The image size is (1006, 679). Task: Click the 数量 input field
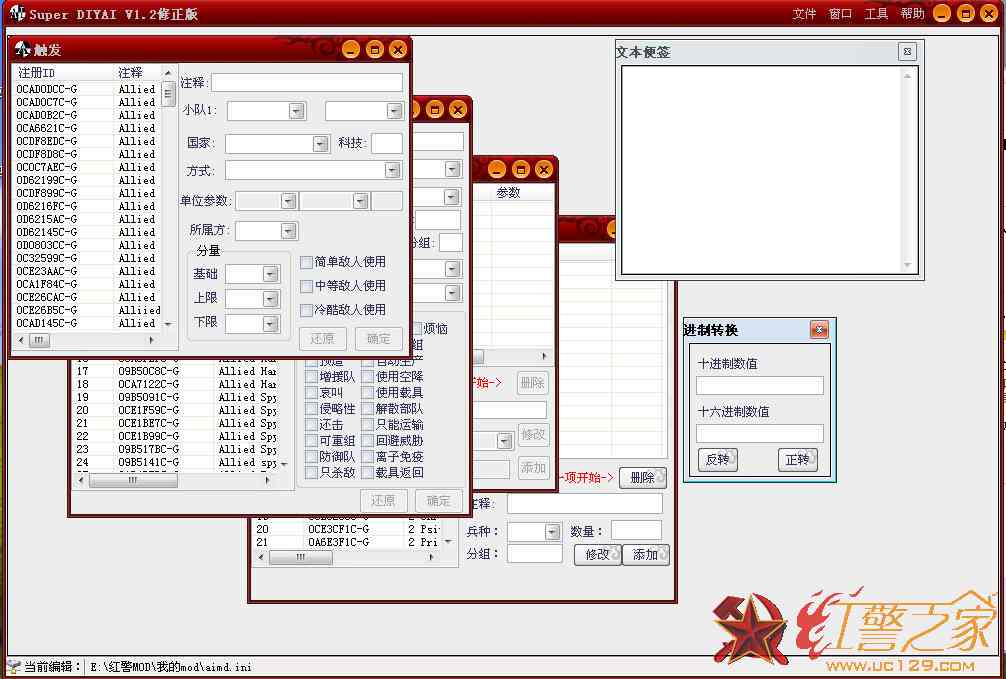click(x=636, y=531)
